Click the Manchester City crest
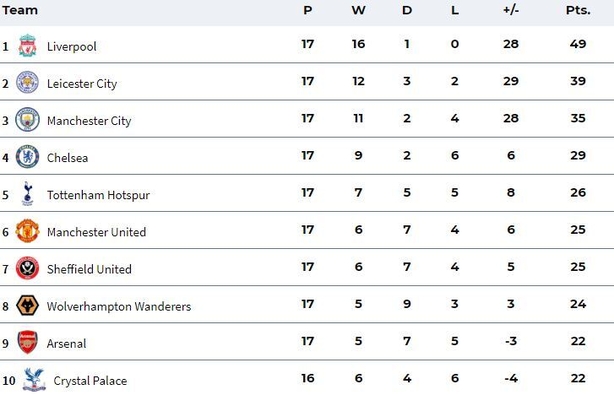Screen dimensions: 614x395 pyautogui.click(x=27, y=119)
